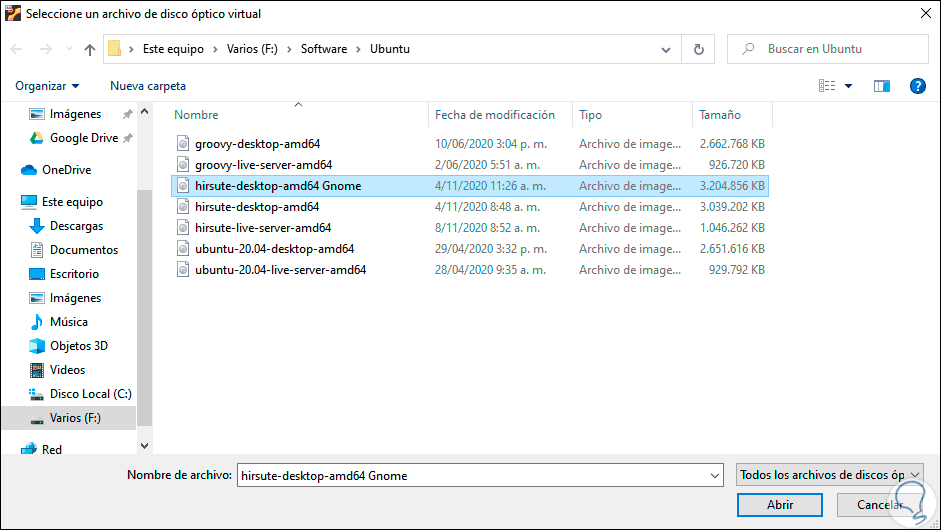The image size is (941, 530).
Task: Click the Cancelar button
Action: click(879, 505)
